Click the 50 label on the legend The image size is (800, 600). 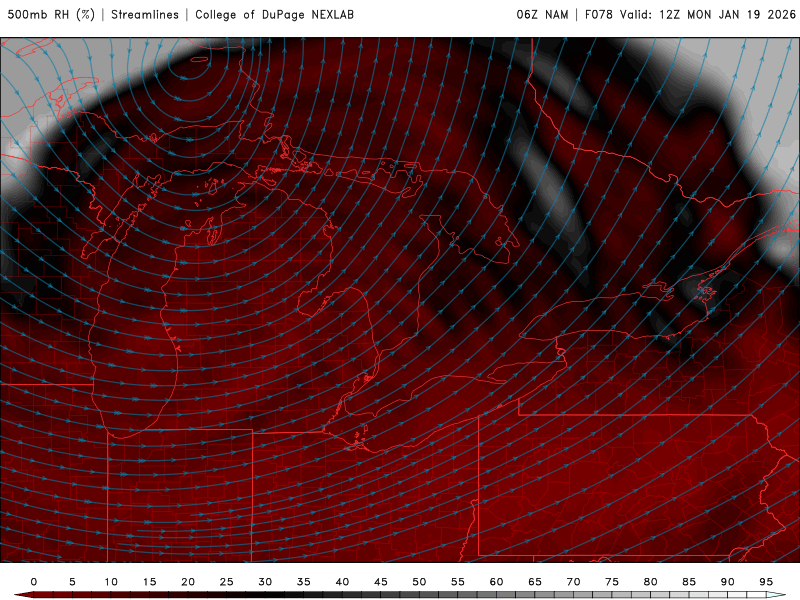[419, 582]
